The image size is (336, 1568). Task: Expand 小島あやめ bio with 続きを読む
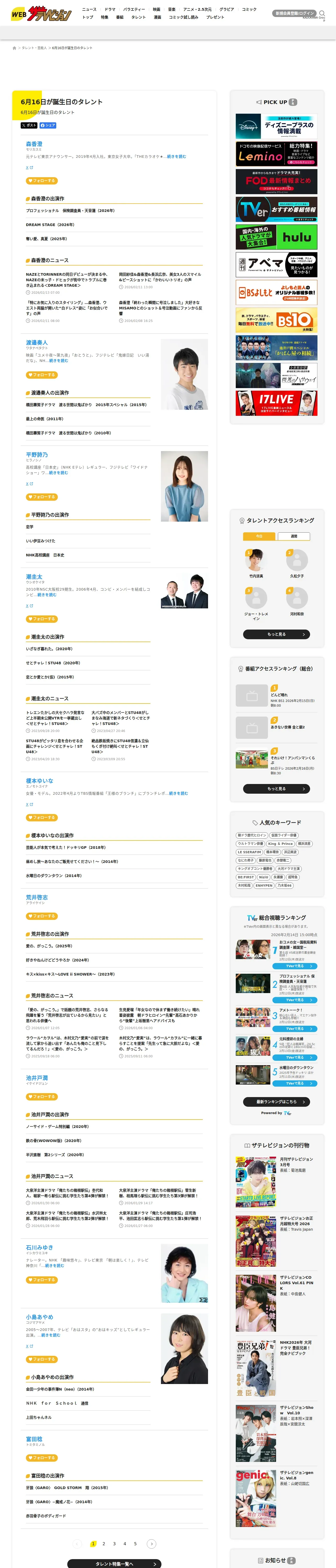point(50,1335)
